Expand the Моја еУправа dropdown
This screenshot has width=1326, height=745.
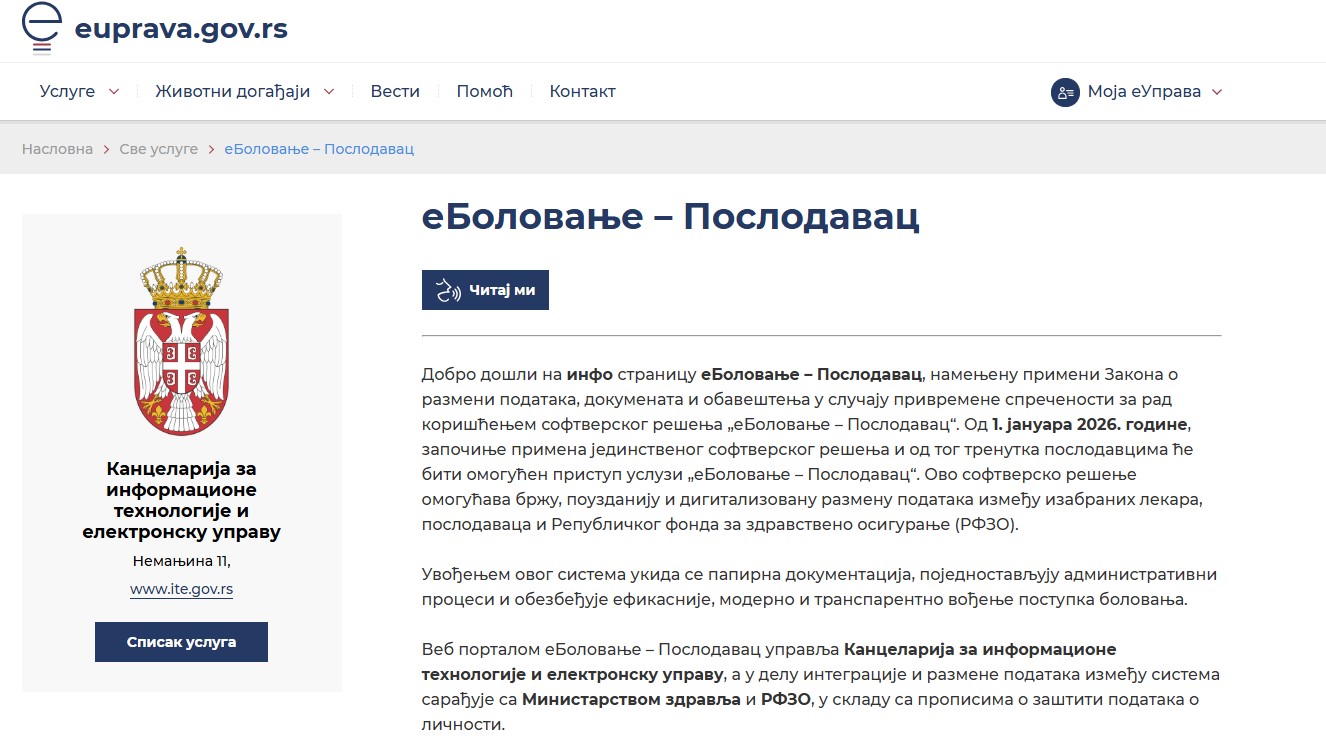pyautogui.click(x=1216, y=91)
